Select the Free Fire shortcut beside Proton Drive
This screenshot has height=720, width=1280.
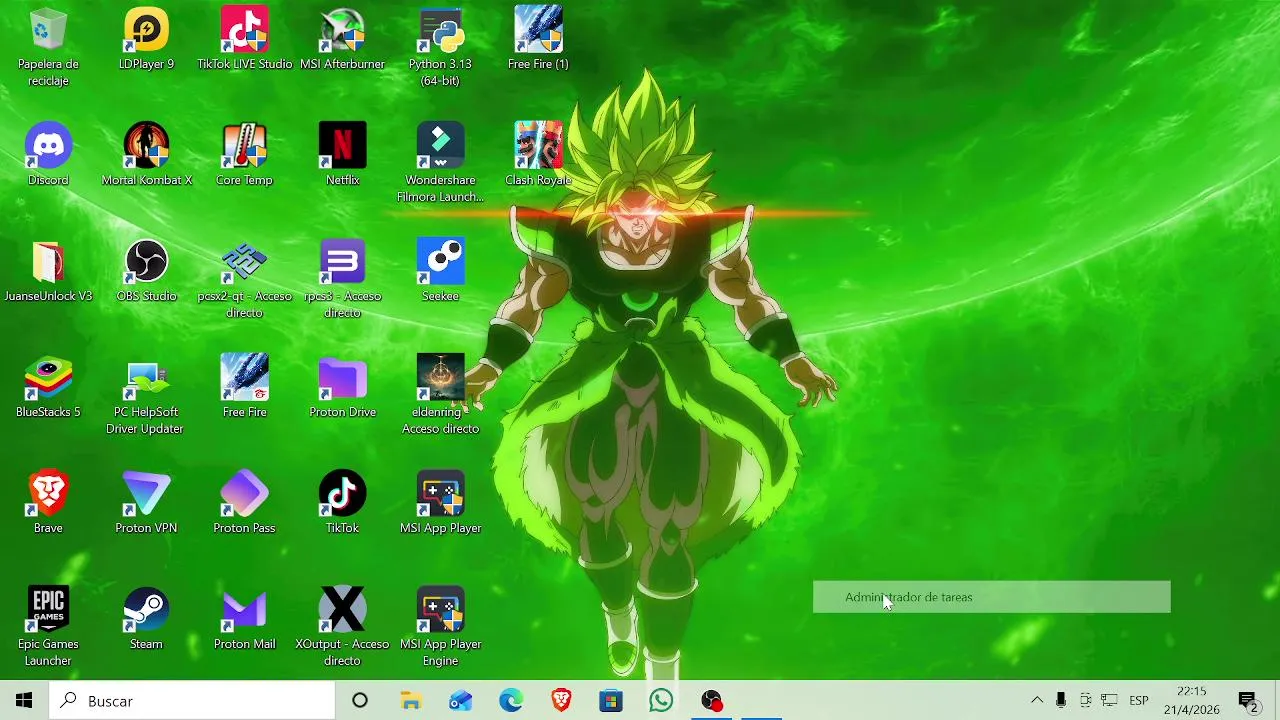tap(245, 387)
